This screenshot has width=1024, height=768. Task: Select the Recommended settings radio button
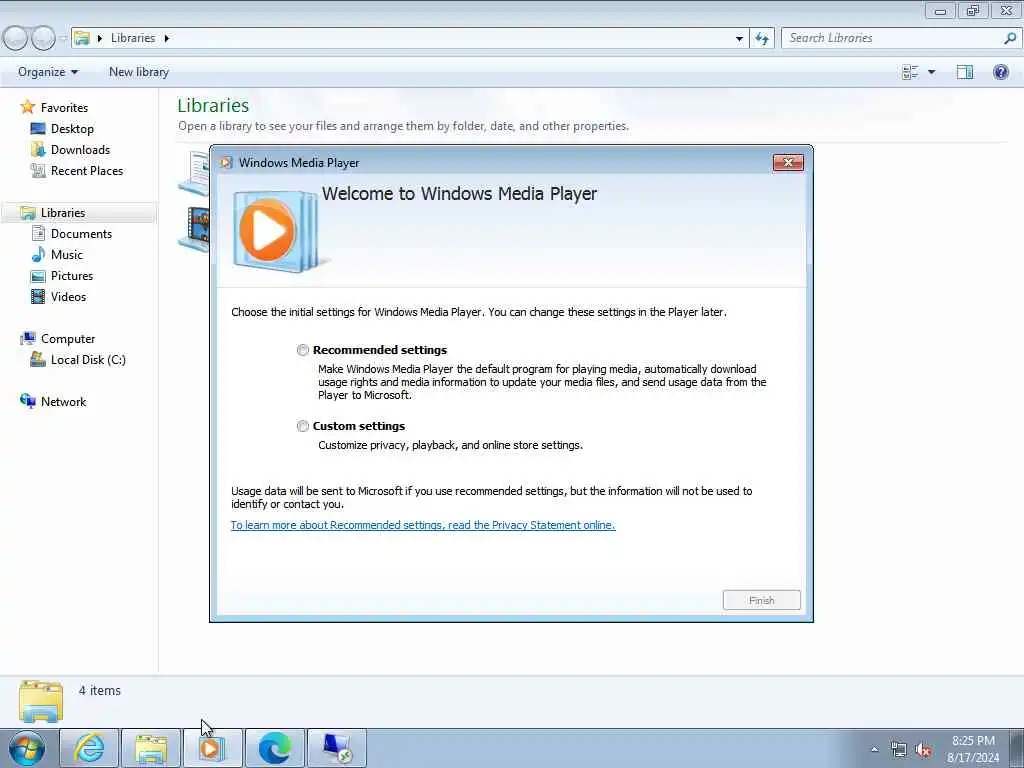pos(302,350)
